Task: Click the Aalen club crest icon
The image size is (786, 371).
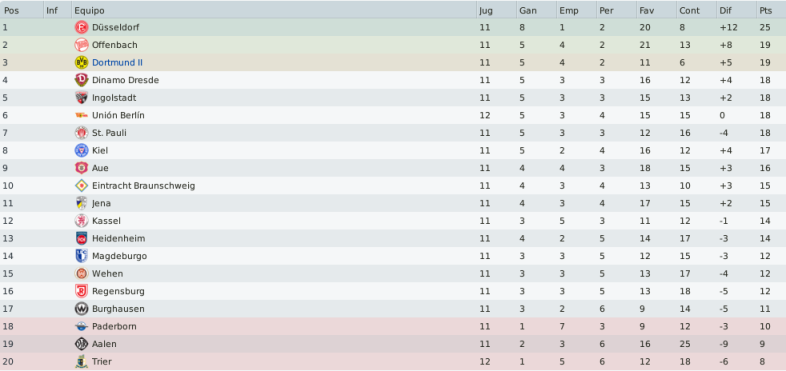Action: 81,344
